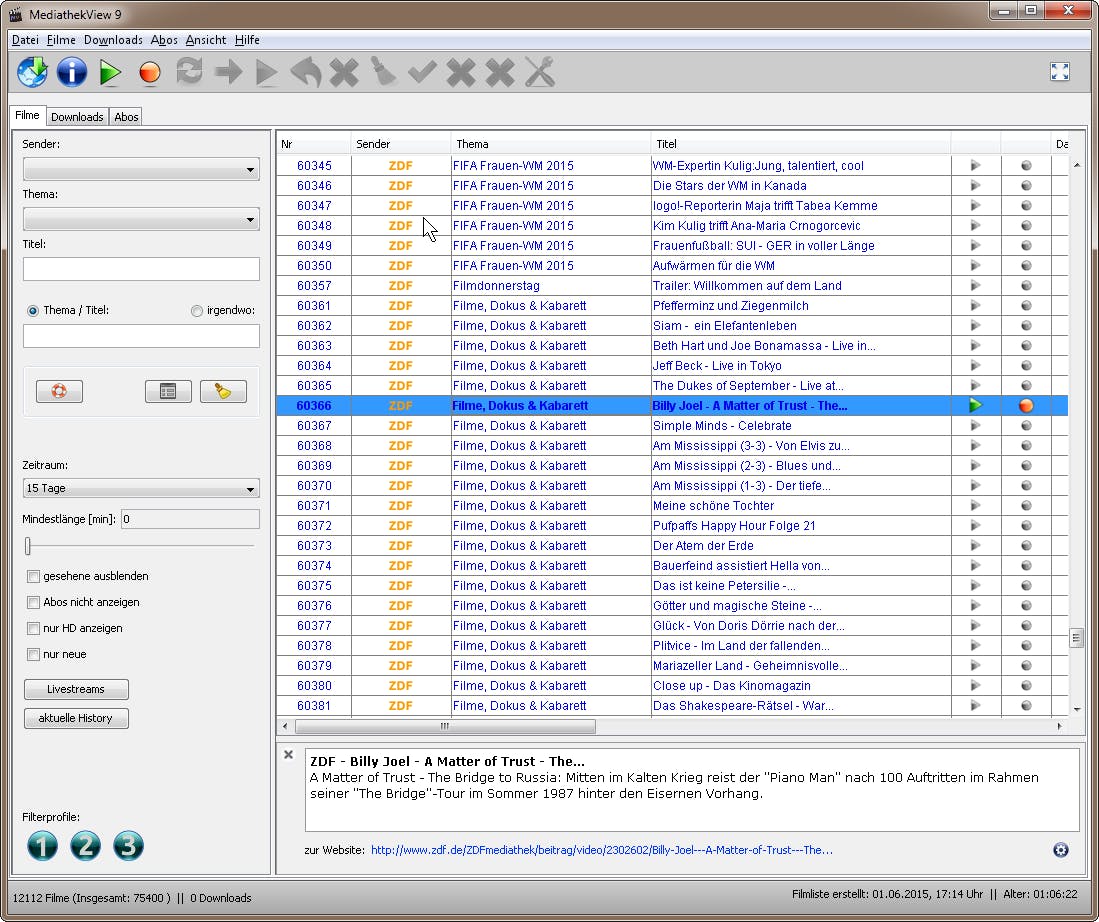The image size is (1099, 922).
Task: Click greyed undo arrow toolbar icon
Action: point(306,72)
